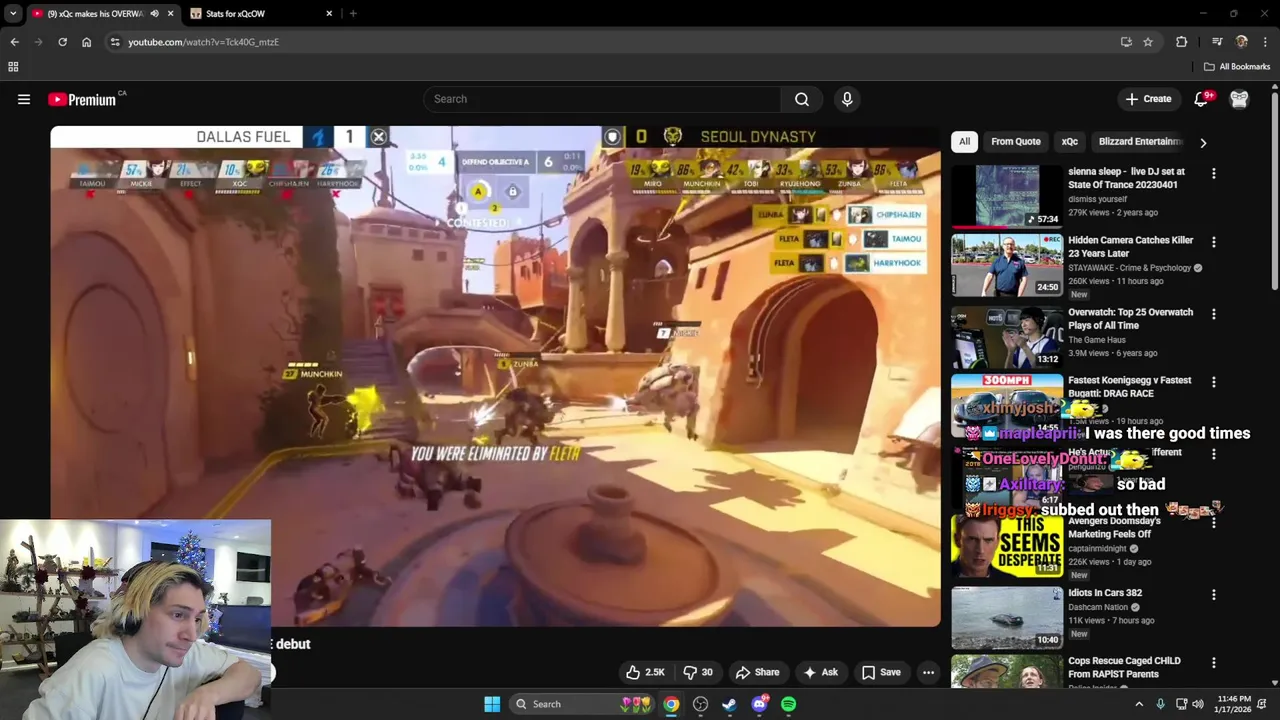Mute the YouTube tab audio icon
1280x720 pixels.
(154, 14)
